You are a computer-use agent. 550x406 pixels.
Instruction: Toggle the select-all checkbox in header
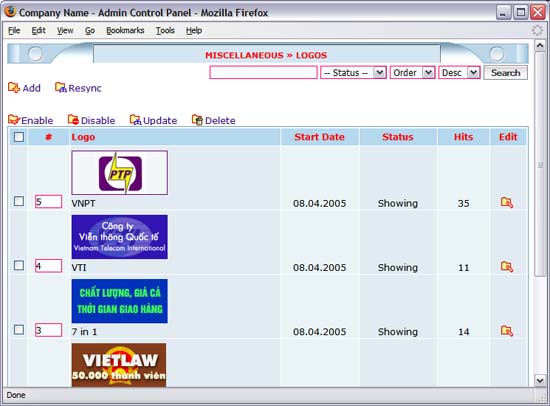pos(19,137)
